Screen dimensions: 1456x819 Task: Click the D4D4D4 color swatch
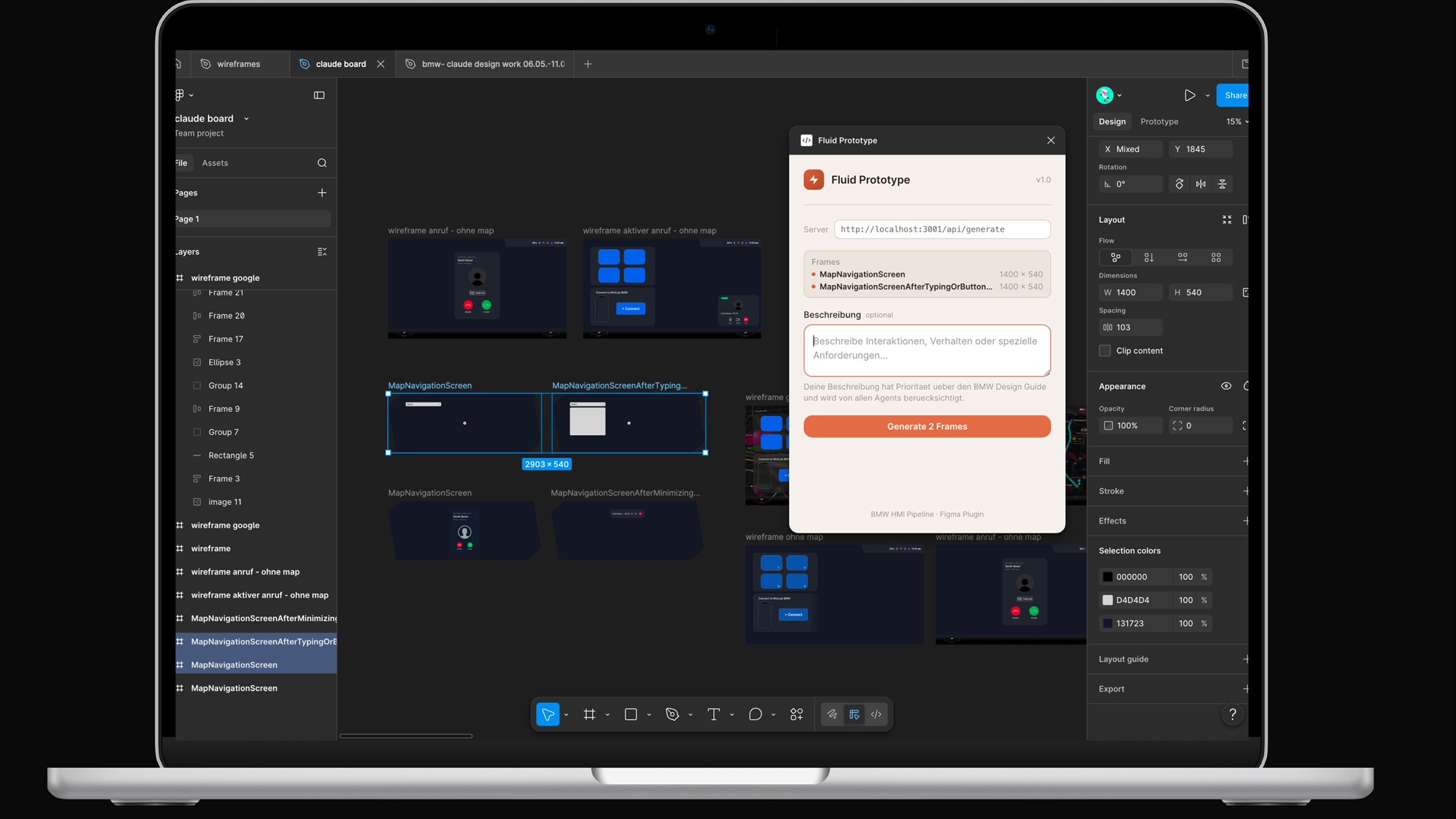pos(1107,600)
